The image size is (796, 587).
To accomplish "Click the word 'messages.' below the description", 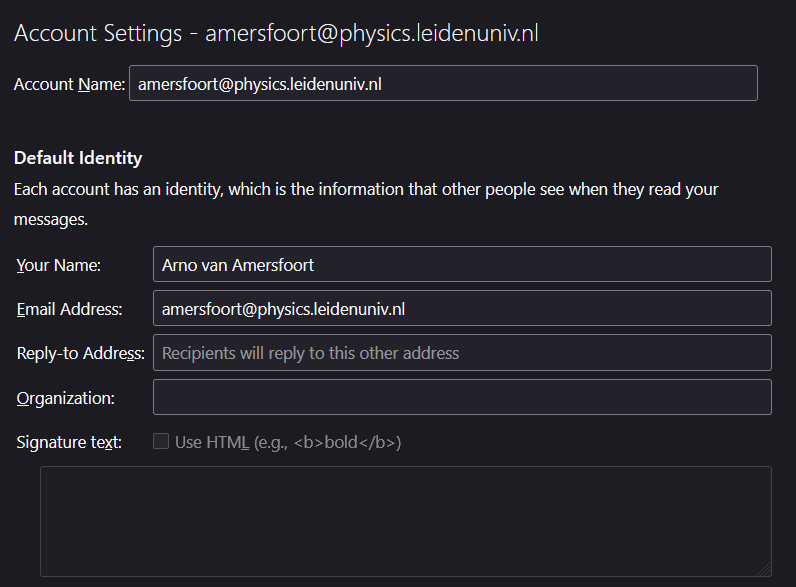I will [51, 218].
